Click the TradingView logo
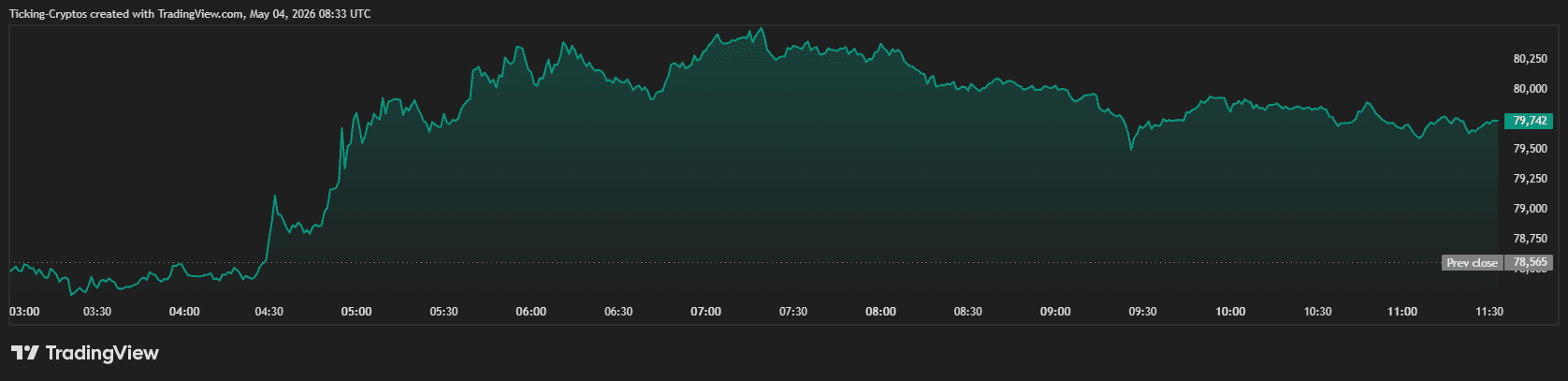This screenshot has width=1568, height=381. [x=85, y=353]
